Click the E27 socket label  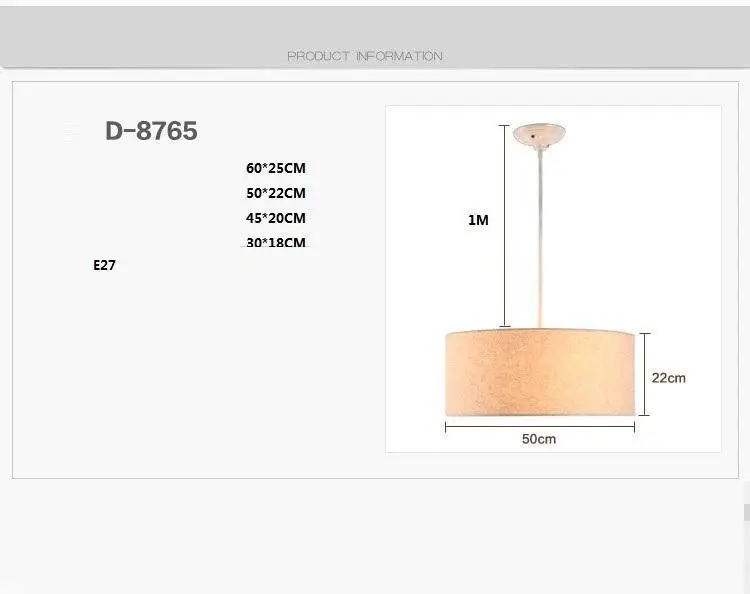point(104,265)
